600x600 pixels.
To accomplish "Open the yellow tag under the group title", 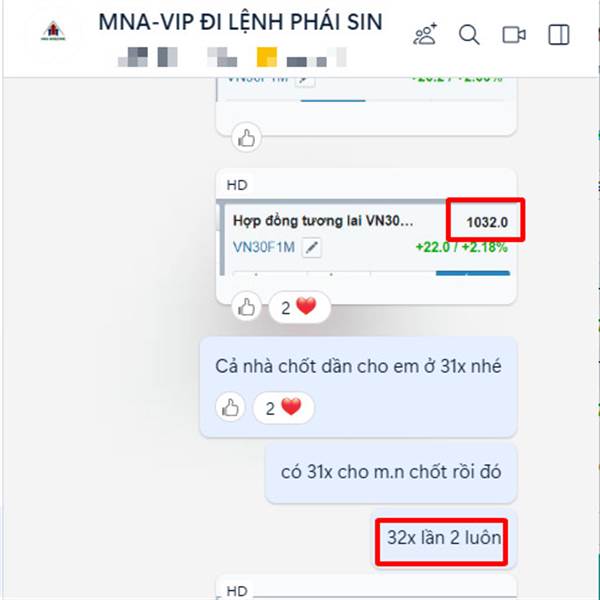I will pos(267,57).
